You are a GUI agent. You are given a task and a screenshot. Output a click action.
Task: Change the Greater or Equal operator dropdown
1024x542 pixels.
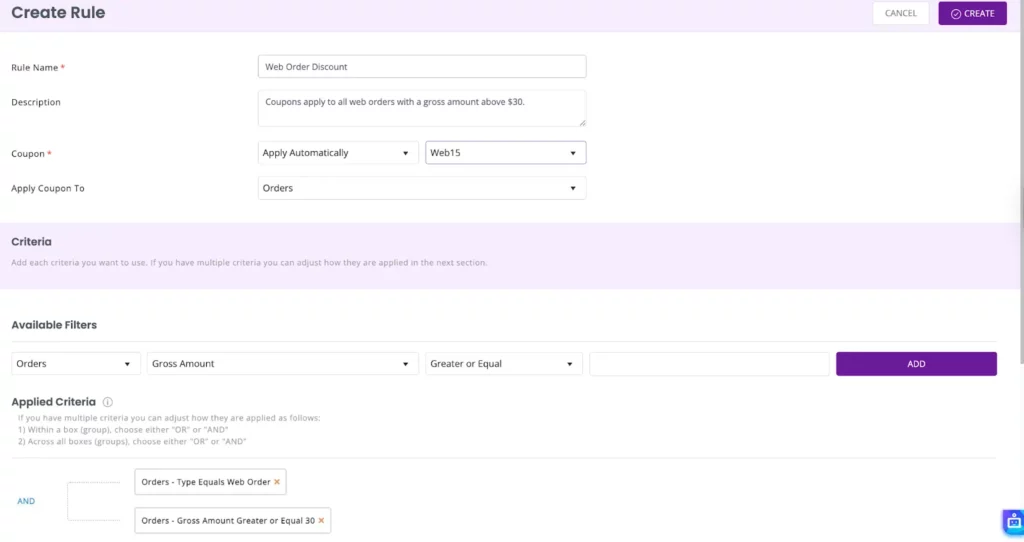pos(504,364)
